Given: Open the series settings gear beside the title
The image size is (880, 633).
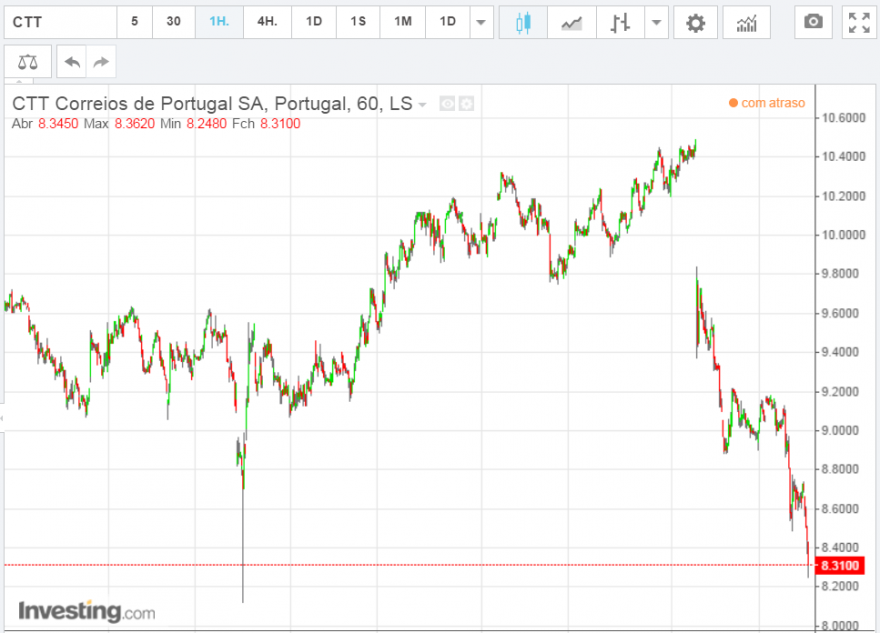Looking at the screenshot, I should point(466,104).
